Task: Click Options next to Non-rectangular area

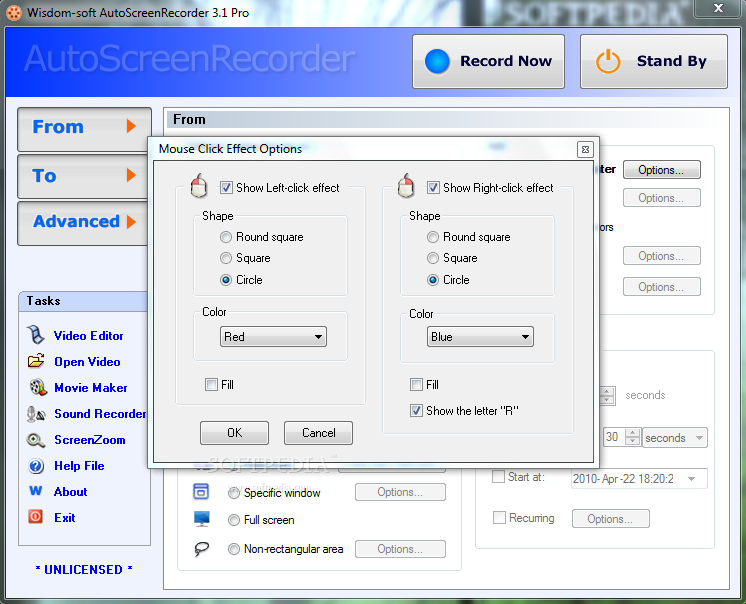Action: pos(400,549)
